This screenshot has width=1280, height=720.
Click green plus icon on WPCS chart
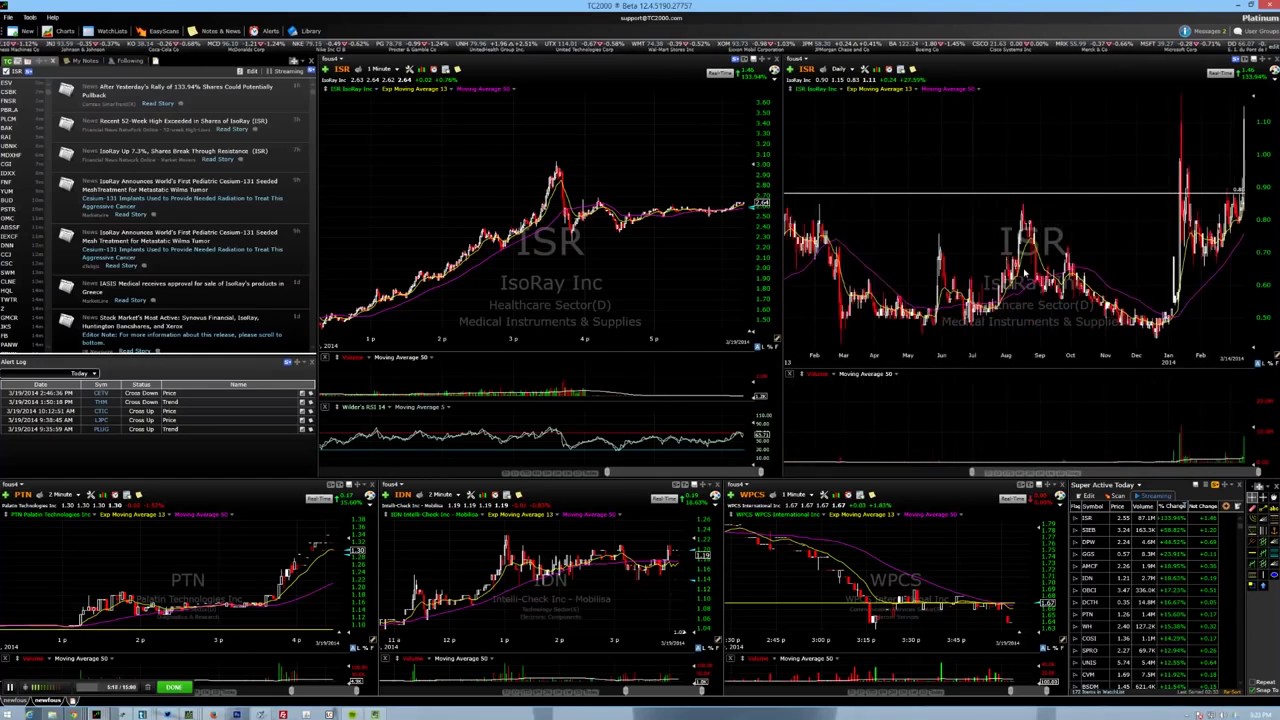click(x=731, y=494)
